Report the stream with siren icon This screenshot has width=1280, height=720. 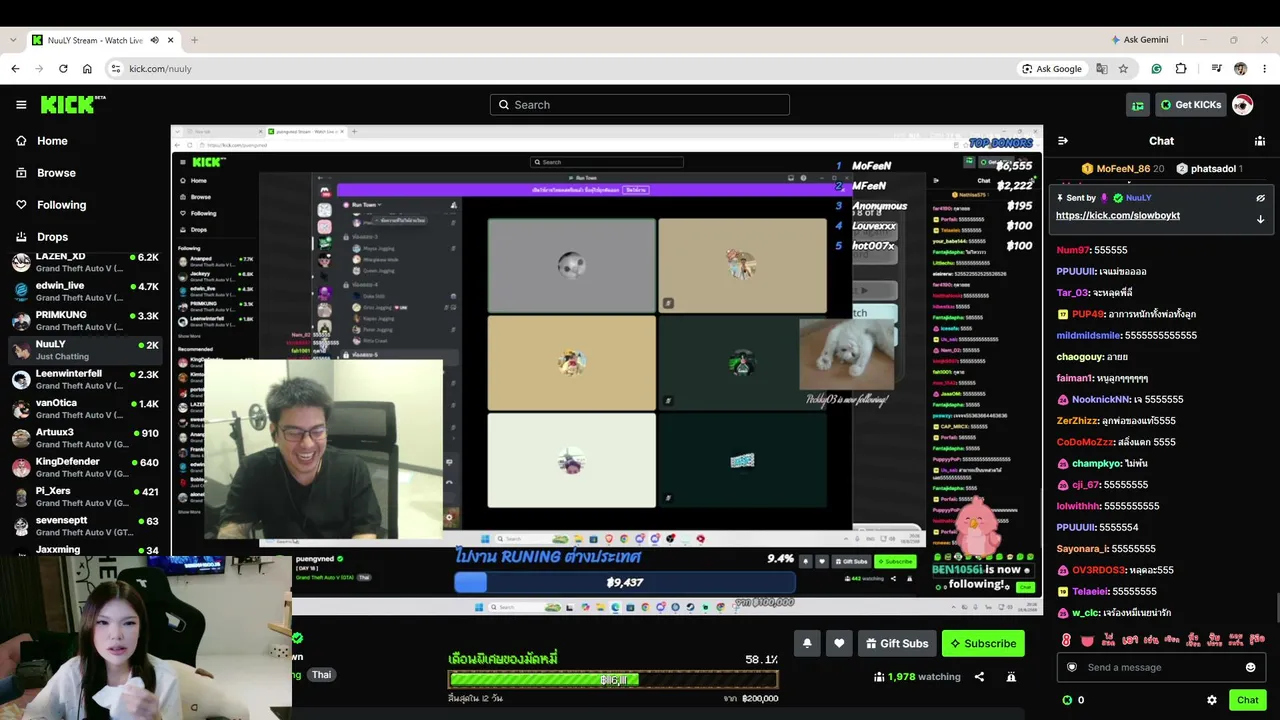point(1011,677)
